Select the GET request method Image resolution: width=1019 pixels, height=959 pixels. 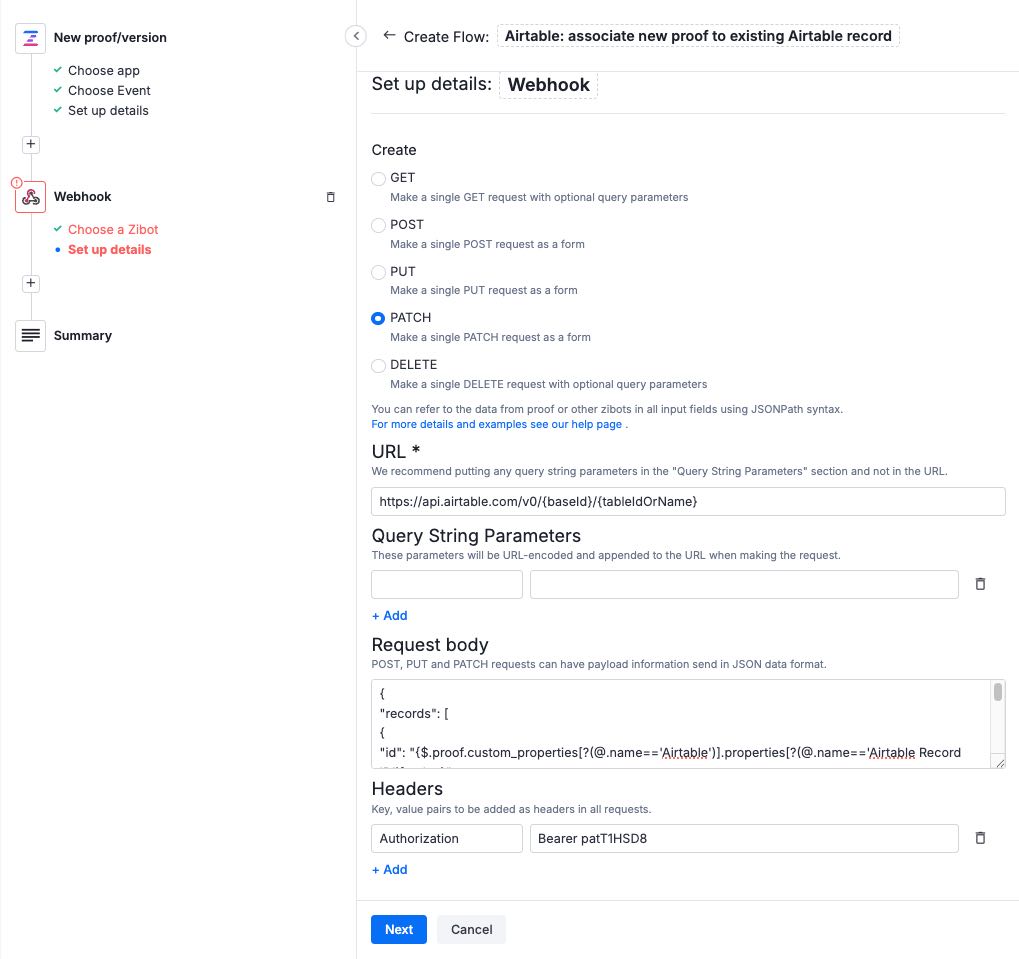[378, 178]
